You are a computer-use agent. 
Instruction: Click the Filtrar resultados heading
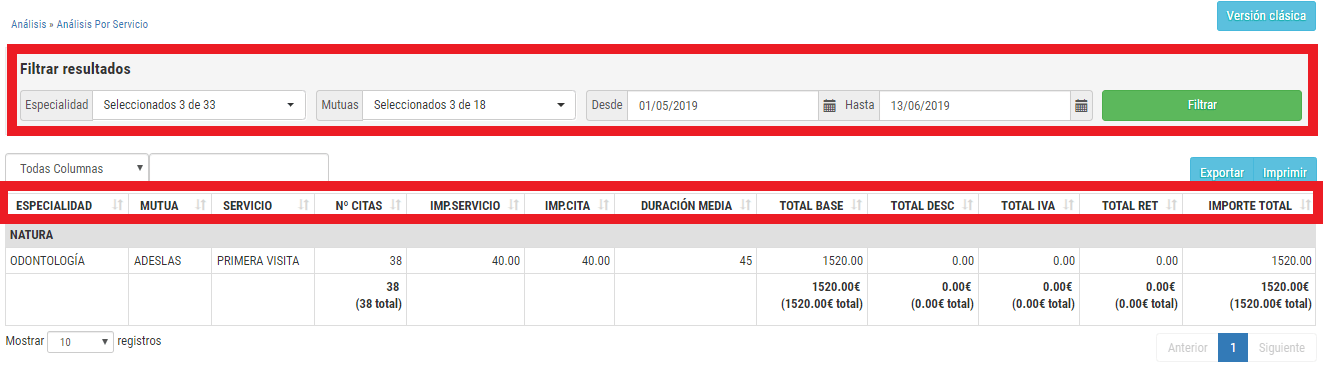tap(76, 69)
